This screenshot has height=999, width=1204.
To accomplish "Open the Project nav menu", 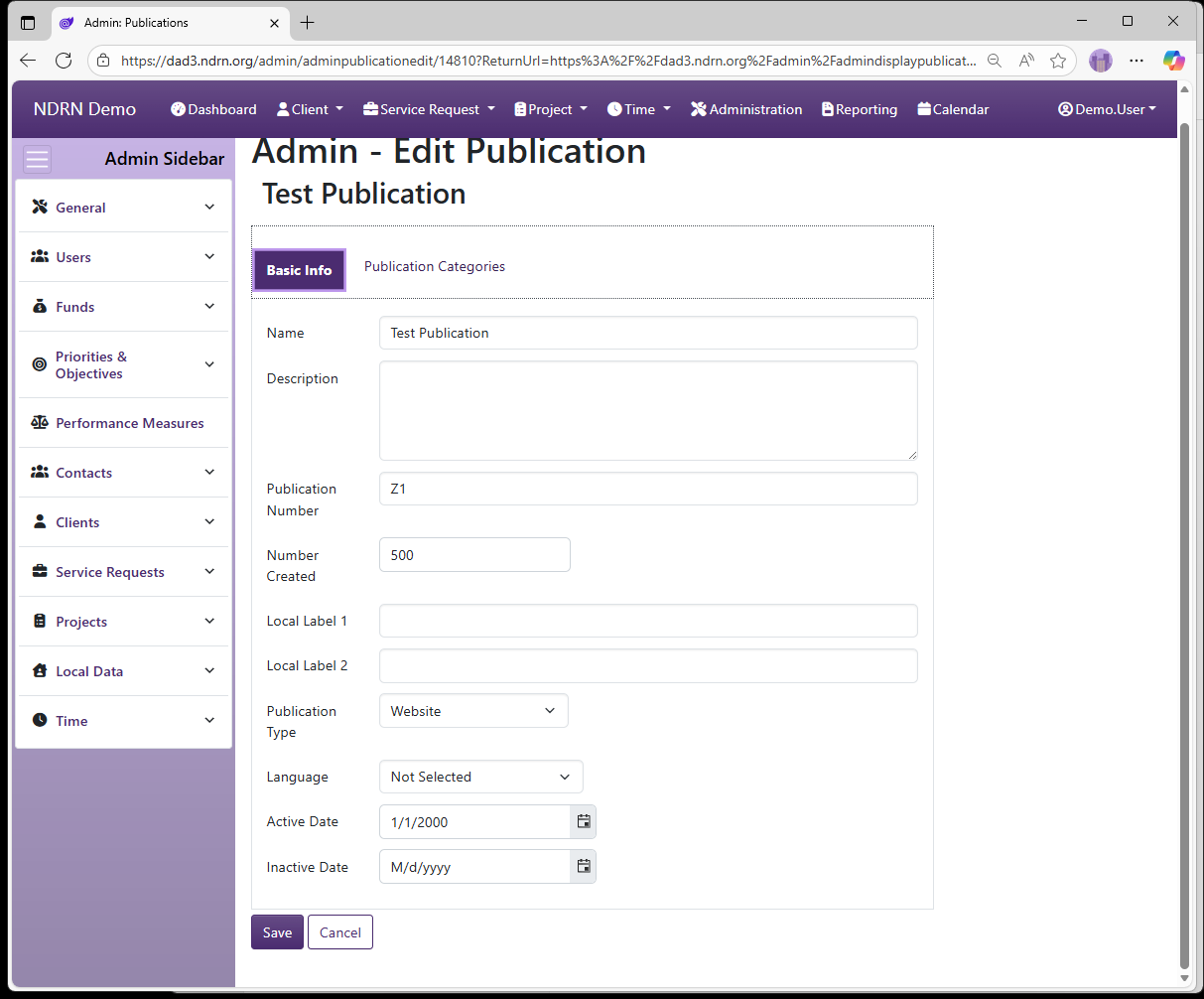I will click(551, 109).
